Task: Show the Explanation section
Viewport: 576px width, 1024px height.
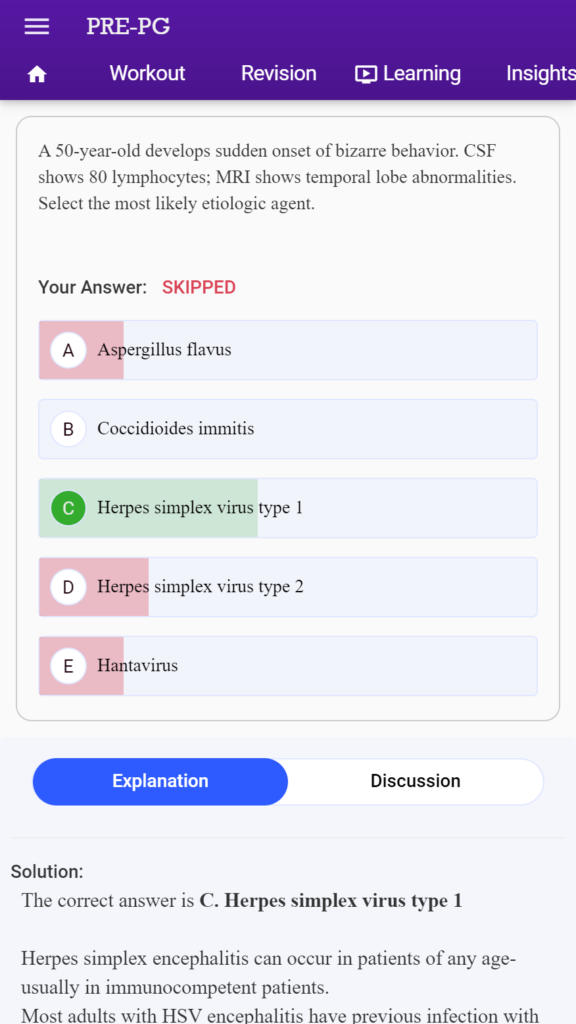Action: [x=160, y=781]
